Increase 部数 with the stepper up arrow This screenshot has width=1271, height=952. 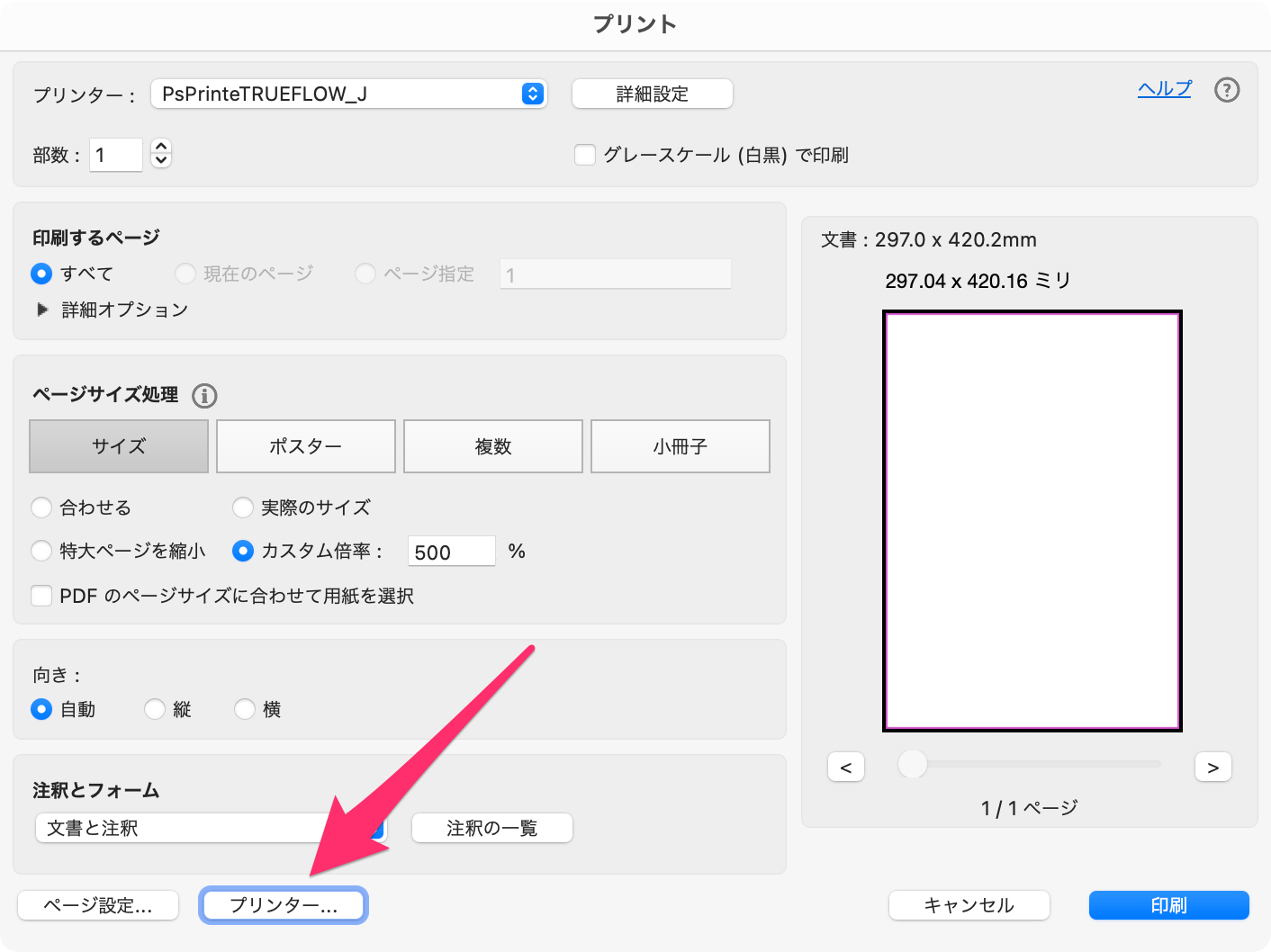point(159,148)
